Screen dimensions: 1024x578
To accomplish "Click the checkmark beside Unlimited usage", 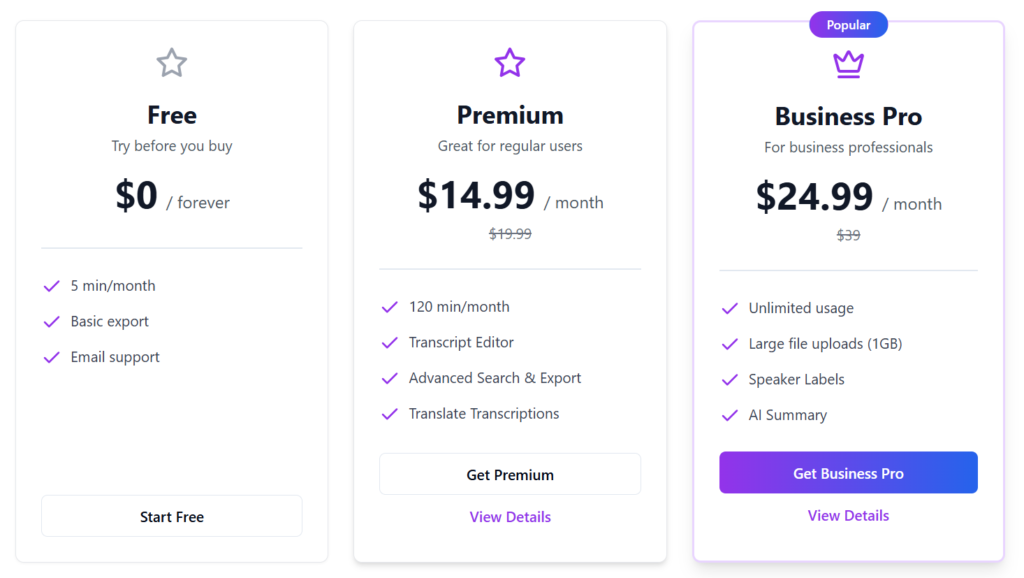I will click(x=729, y=308).
